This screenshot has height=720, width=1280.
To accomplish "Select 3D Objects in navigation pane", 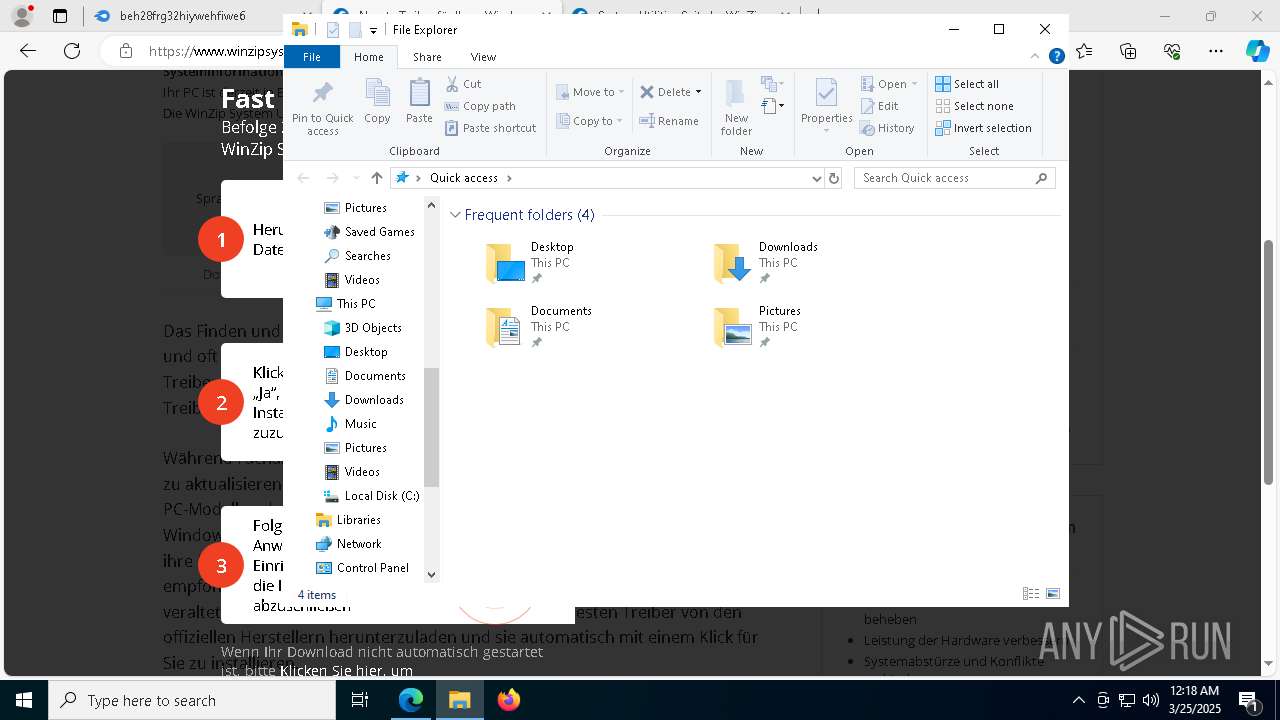I will tap(363, 328).
